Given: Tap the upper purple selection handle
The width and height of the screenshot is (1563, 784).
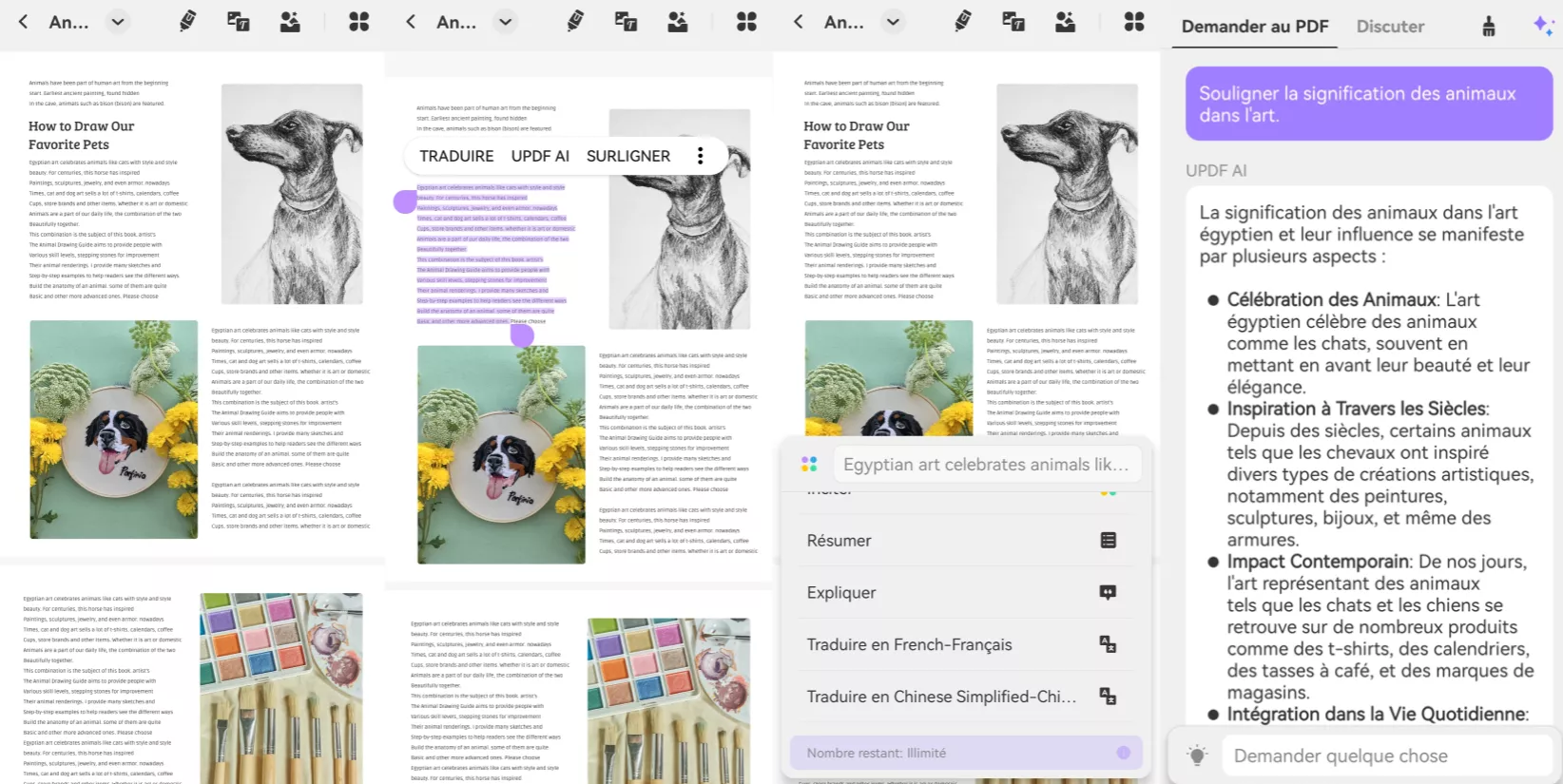Looking at the screenshot, I should [405, 201].
